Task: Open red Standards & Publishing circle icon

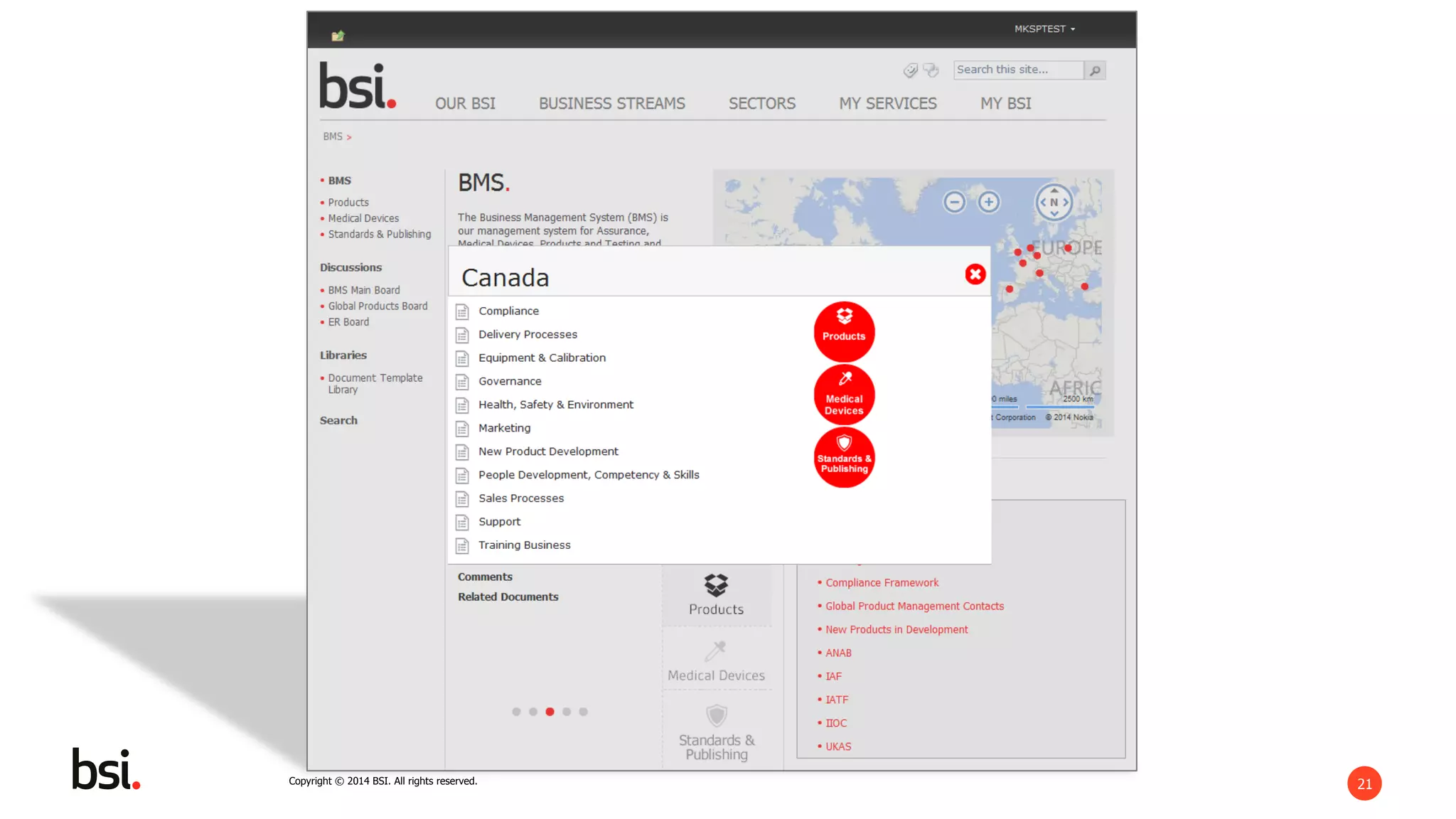Action: tap(844, 457)
